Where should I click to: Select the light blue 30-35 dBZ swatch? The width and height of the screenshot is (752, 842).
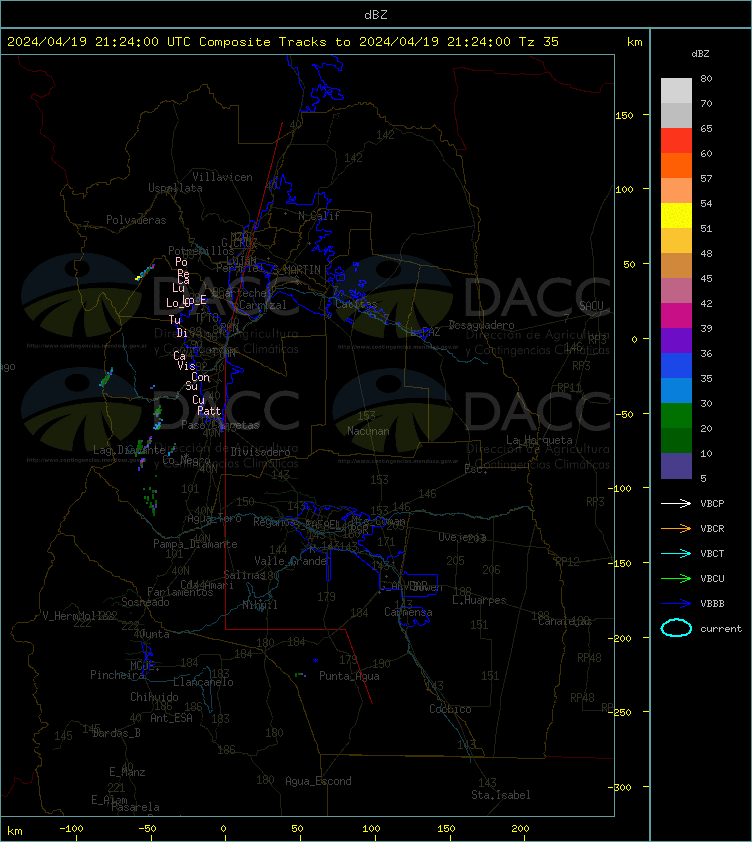click(676, 390)
